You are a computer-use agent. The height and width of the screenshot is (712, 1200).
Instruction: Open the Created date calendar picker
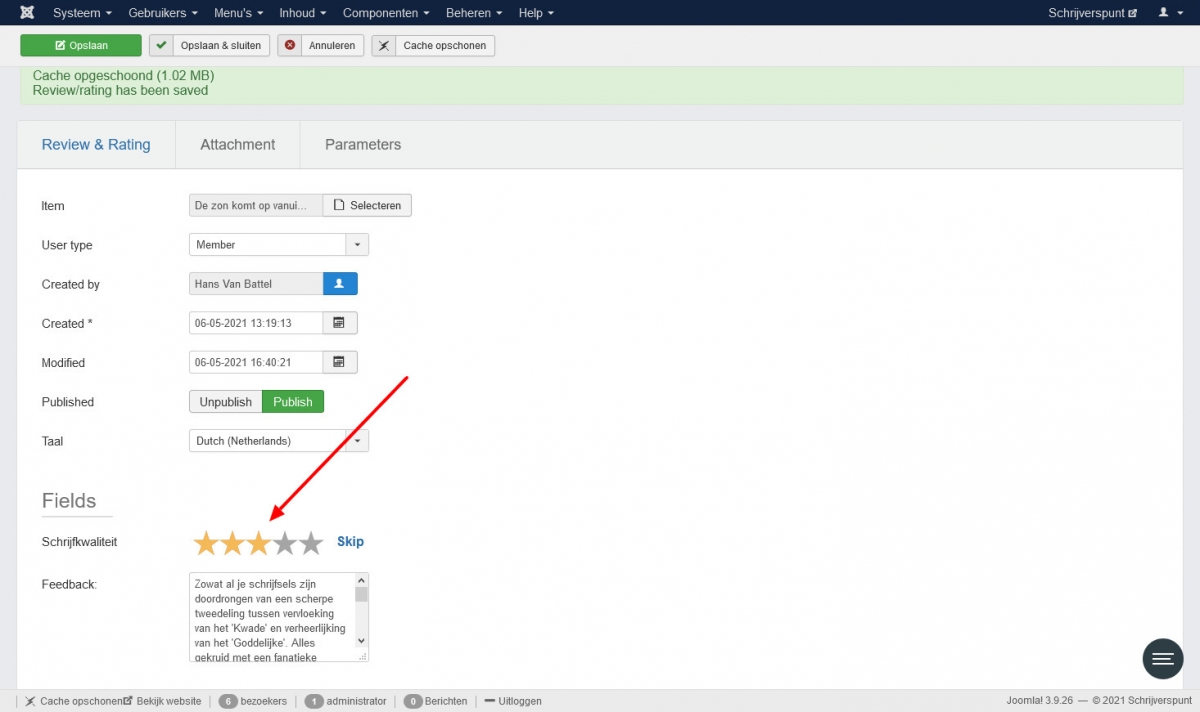[x=340, y=323]
